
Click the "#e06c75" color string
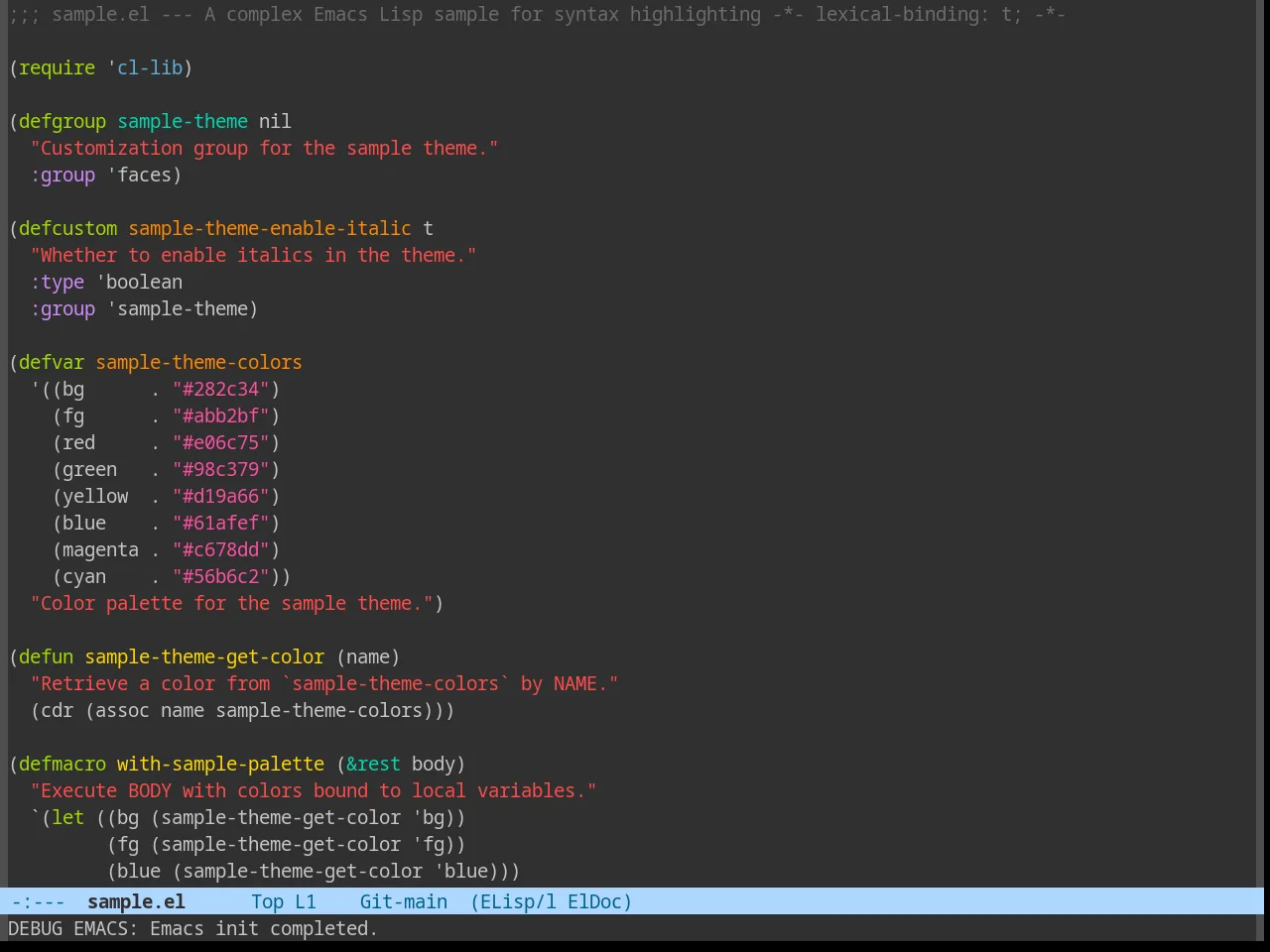pyautogui.click(x=221, y=442)
